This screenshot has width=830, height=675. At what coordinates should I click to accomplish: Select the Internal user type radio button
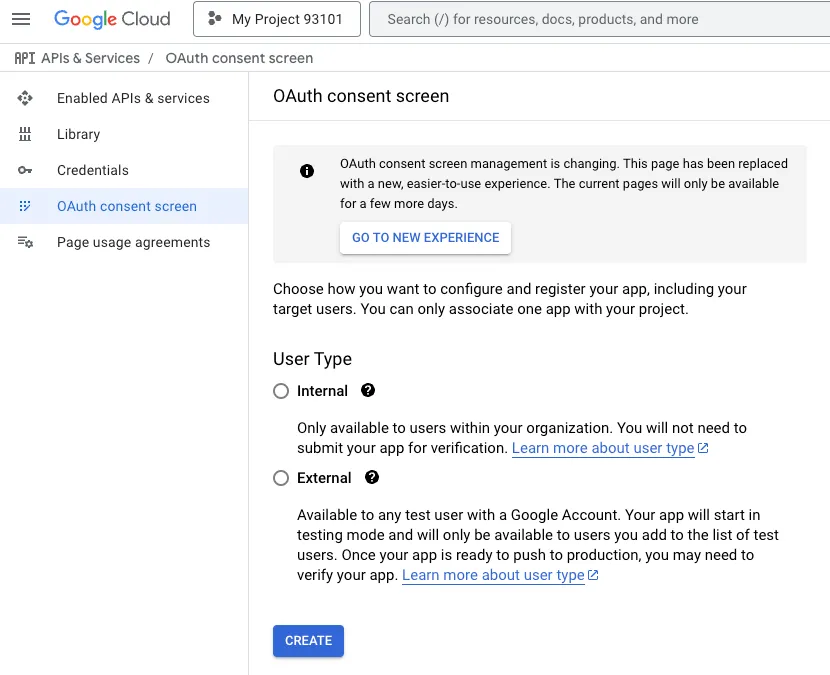[281, 391]
